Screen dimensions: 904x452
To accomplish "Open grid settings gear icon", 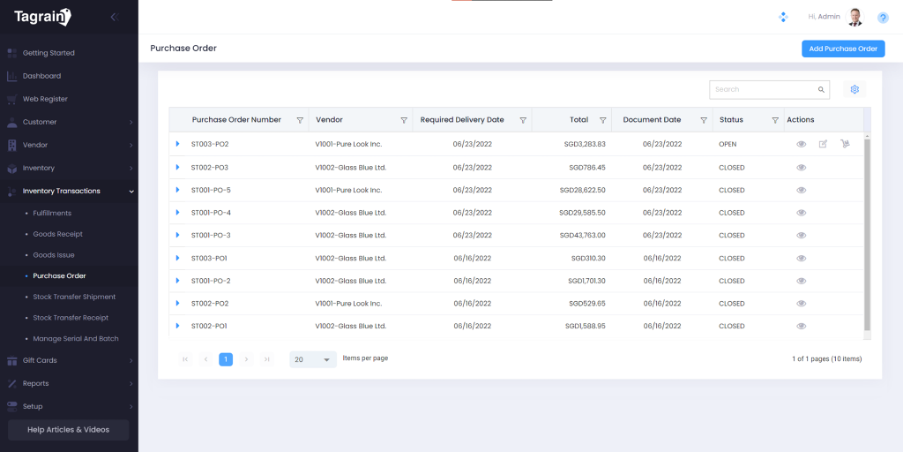I will (x=855, y=90).
